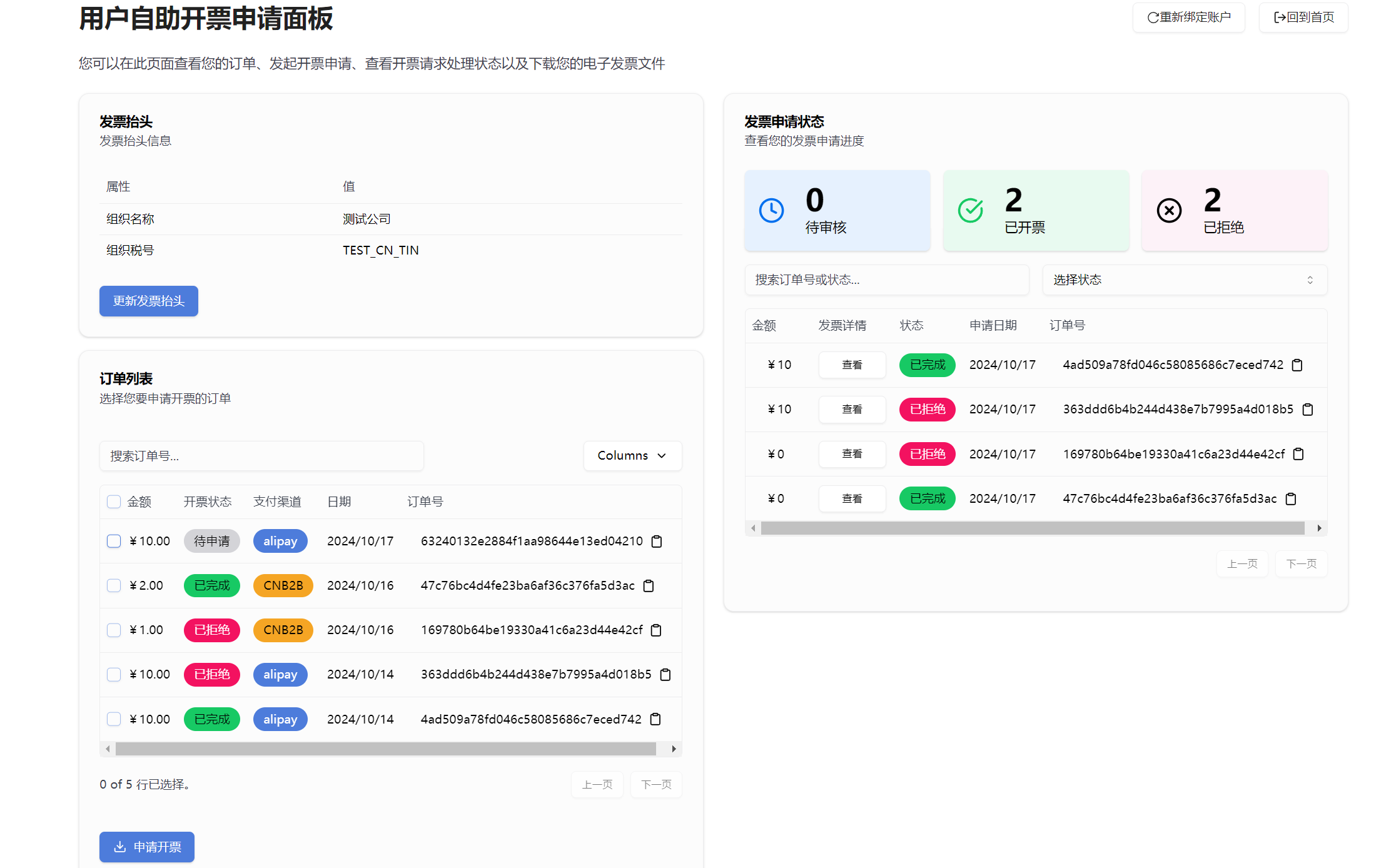Click the 待审核 status card
This screenshot has width=1396, height=868.
(837, 211)
